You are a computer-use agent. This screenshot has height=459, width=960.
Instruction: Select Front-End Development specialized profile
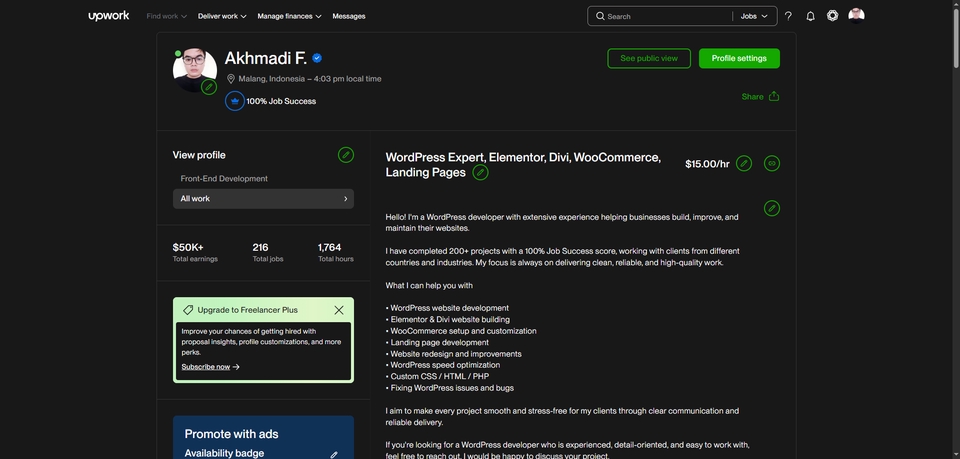pos(224,179)
